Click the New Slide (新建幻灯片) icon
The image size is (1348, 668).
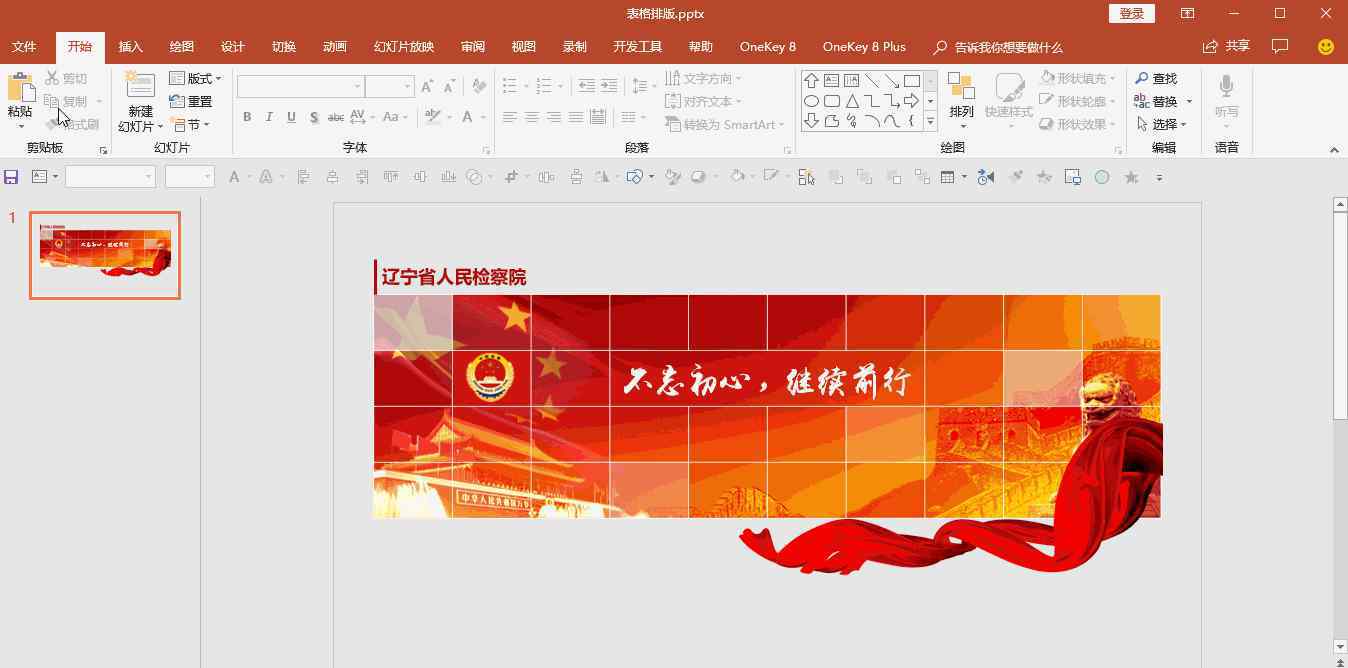point(140,88)
